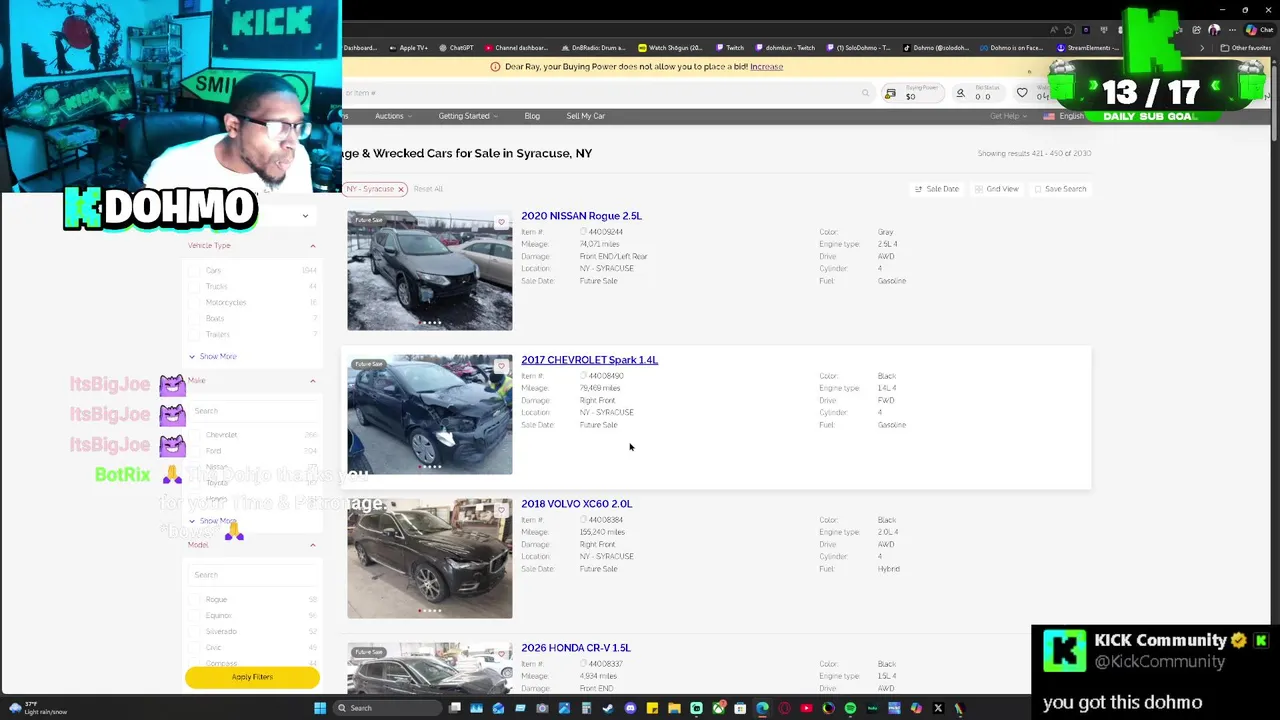The image size is (1280, 720).
Task: Bookmark this page with the star icon
Action: (1068, 30)
